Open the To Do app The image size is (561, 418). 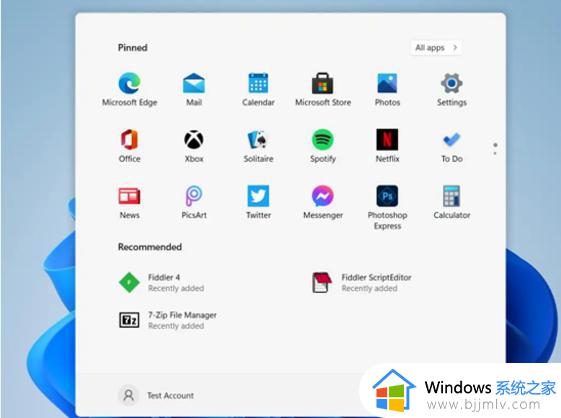click(x=452, y=146)
